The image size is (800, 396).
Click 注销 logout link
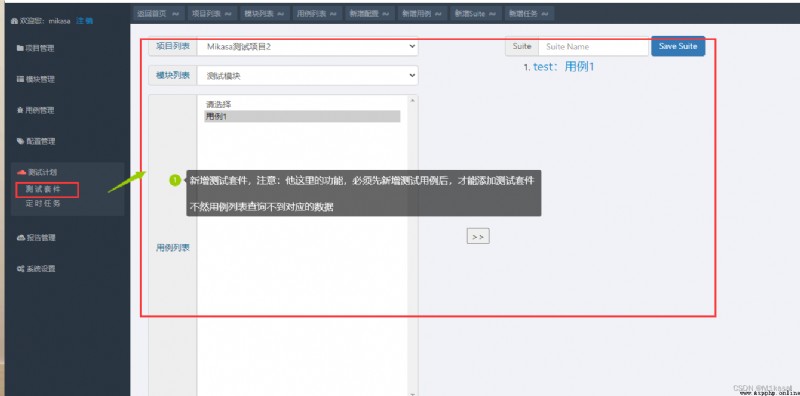coord(85,21)
